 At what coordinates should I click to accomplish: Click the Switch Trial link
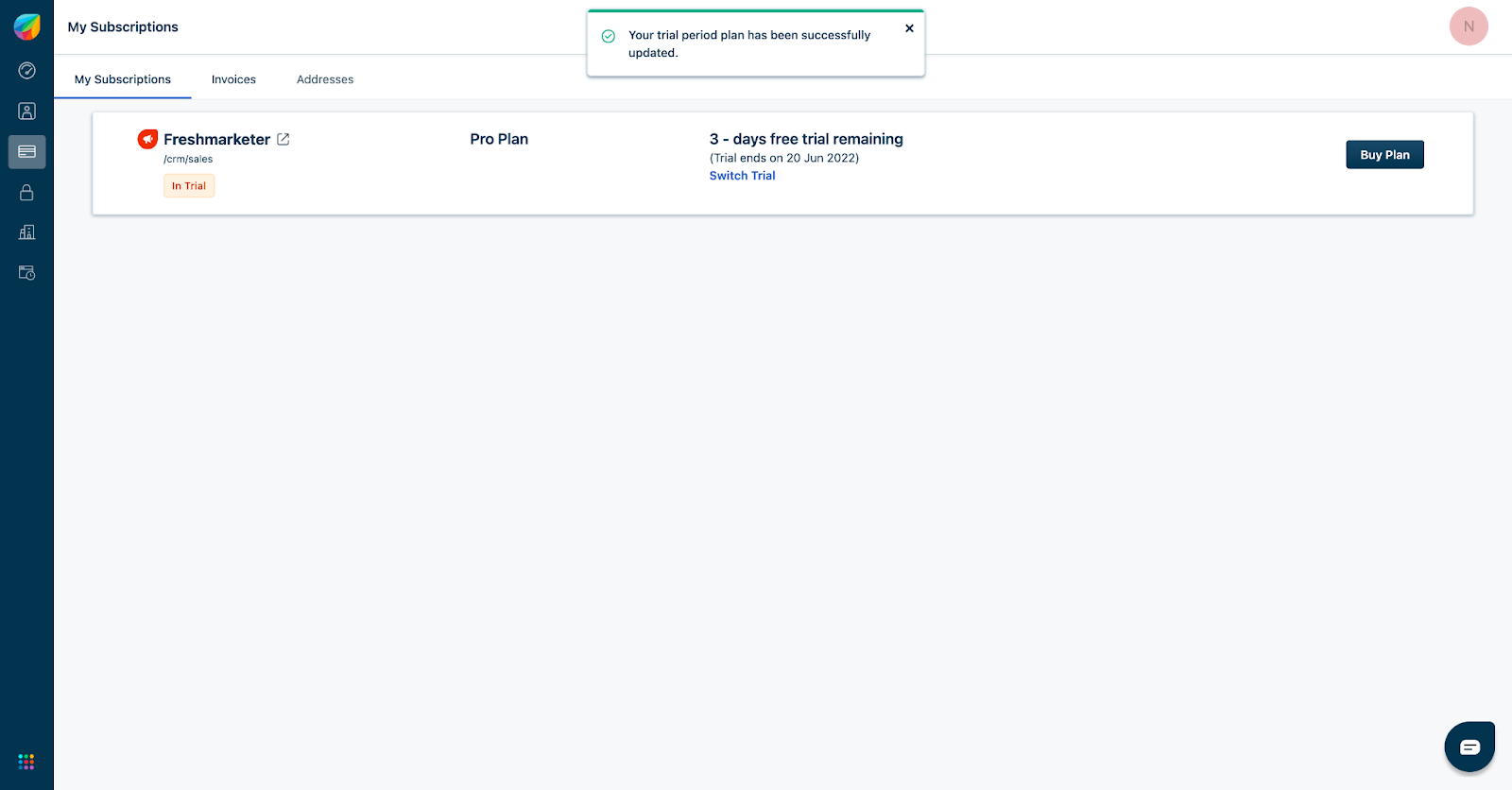pos(742,176)
